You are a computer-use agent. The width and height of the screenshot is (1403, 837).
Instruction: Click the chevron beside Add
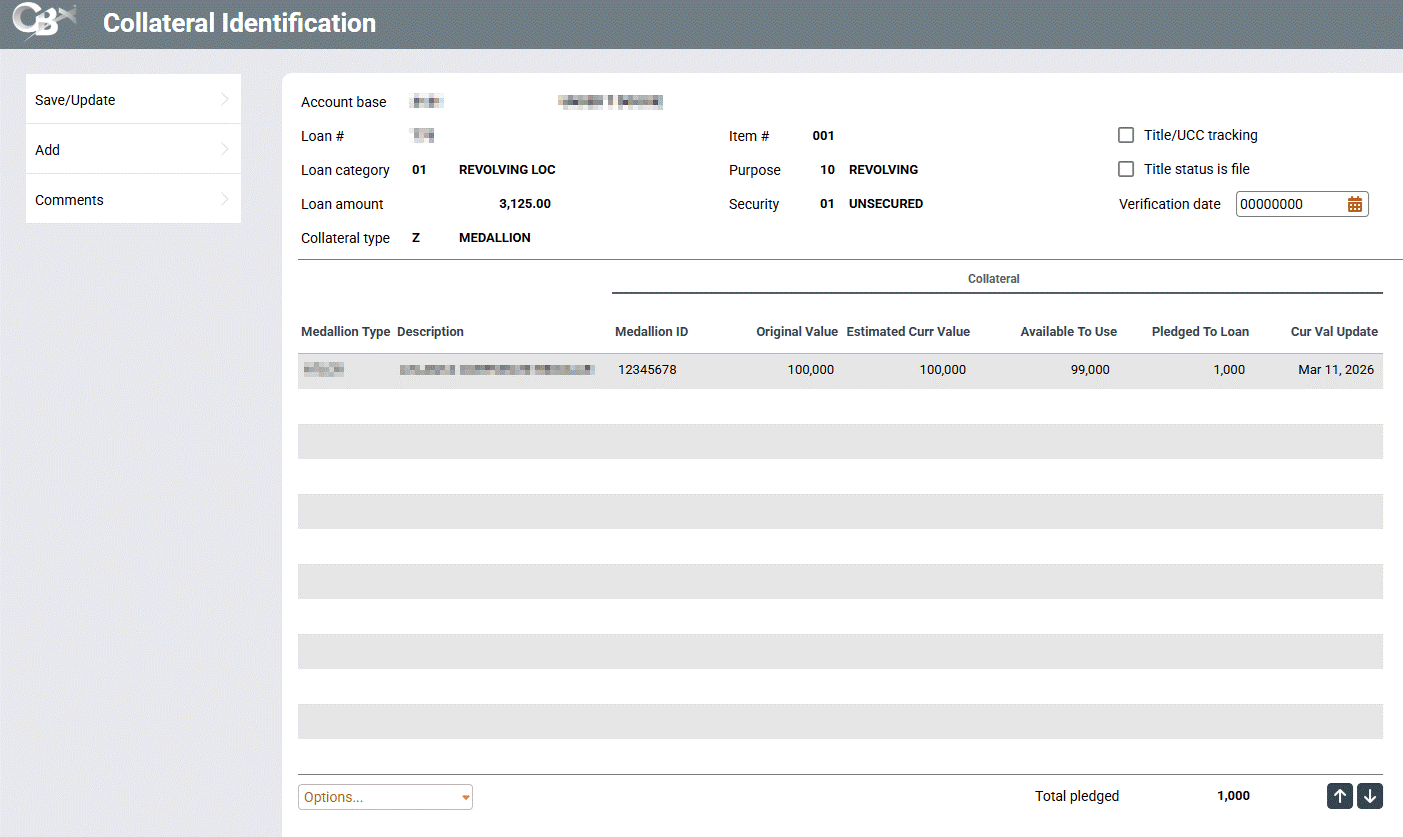[x=225, y=149]
